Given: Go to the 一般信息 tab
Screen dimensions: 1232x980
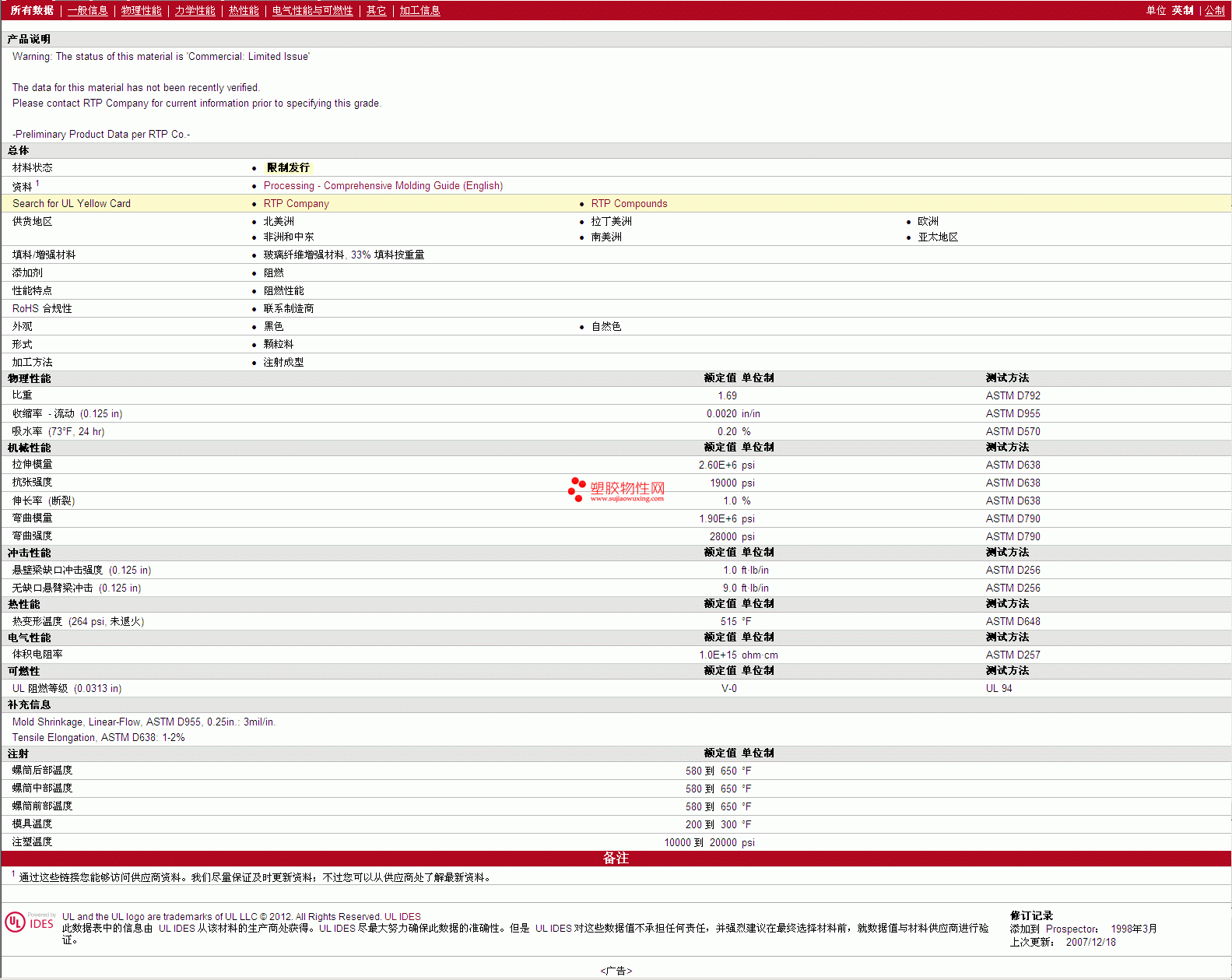Looking at the screenshot, I should [87, 10].
